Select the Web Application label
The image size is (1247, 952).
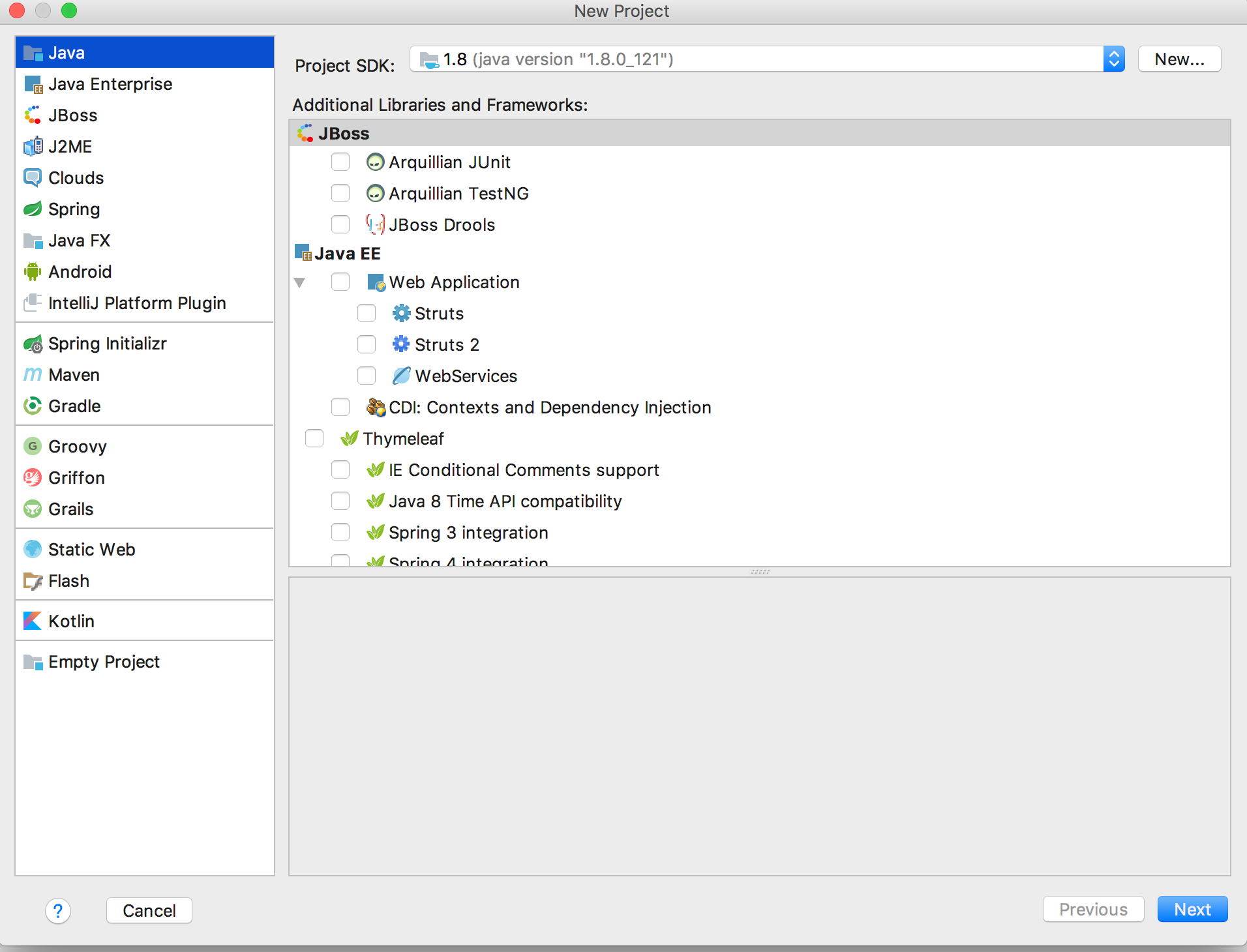454,282
